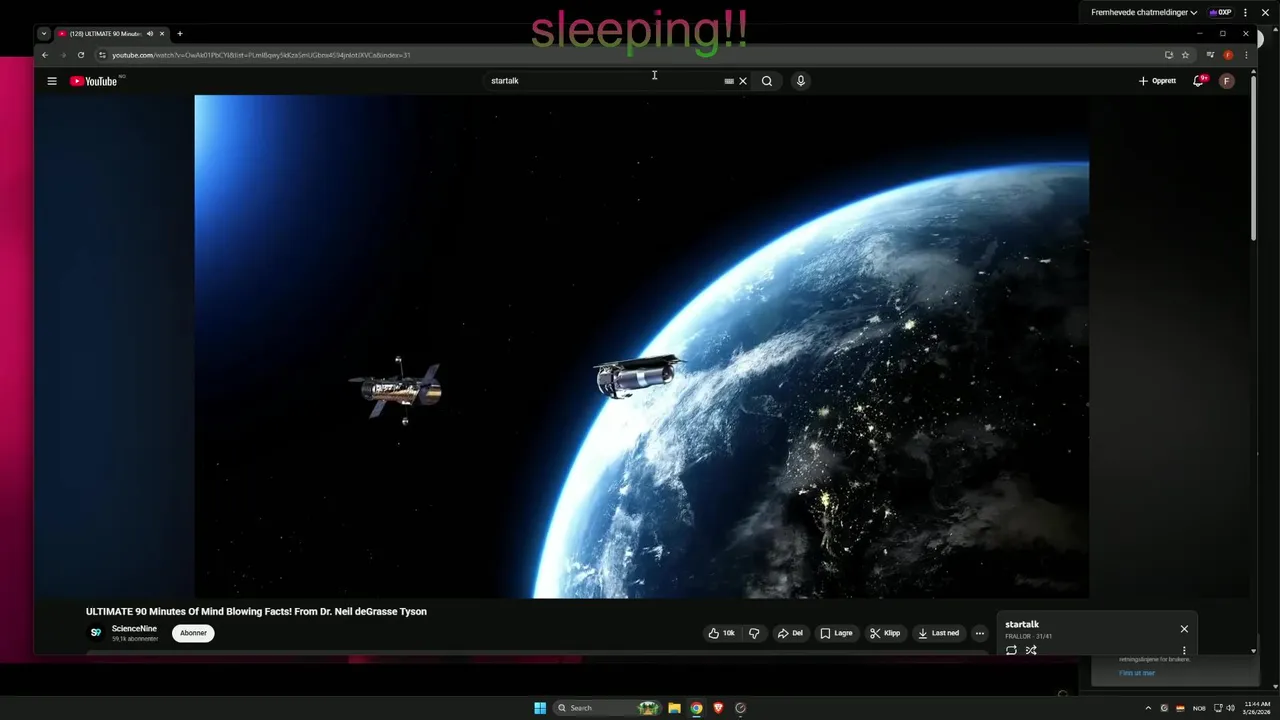Screen dimensions: 1280x720
Task: Bookmark this page with star icon
Action: [1185, 55]
